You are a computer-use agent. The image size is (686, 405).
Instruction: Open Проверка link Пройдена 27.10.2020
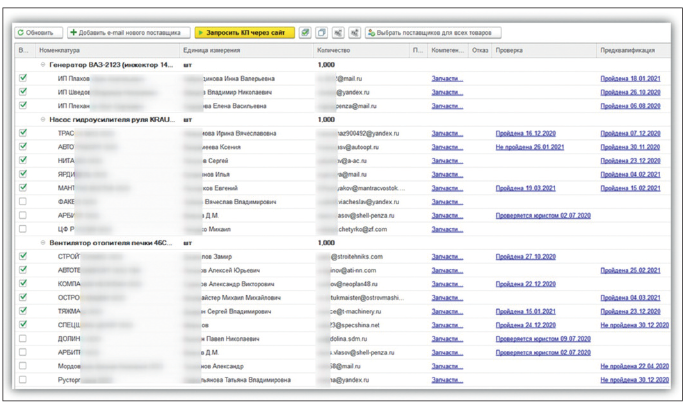(525, 257)
